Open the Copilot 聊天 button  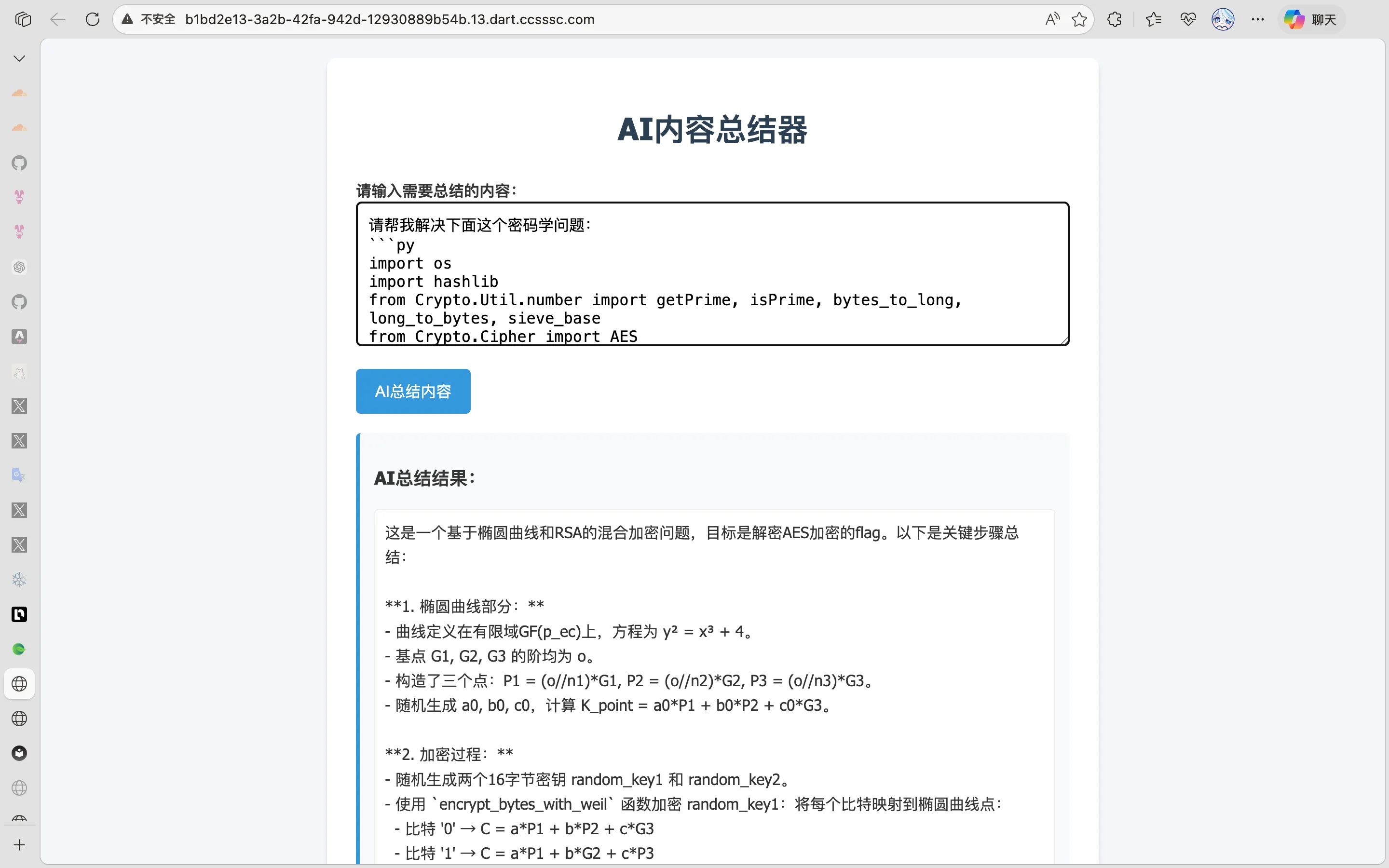[x=1310, y=19]
